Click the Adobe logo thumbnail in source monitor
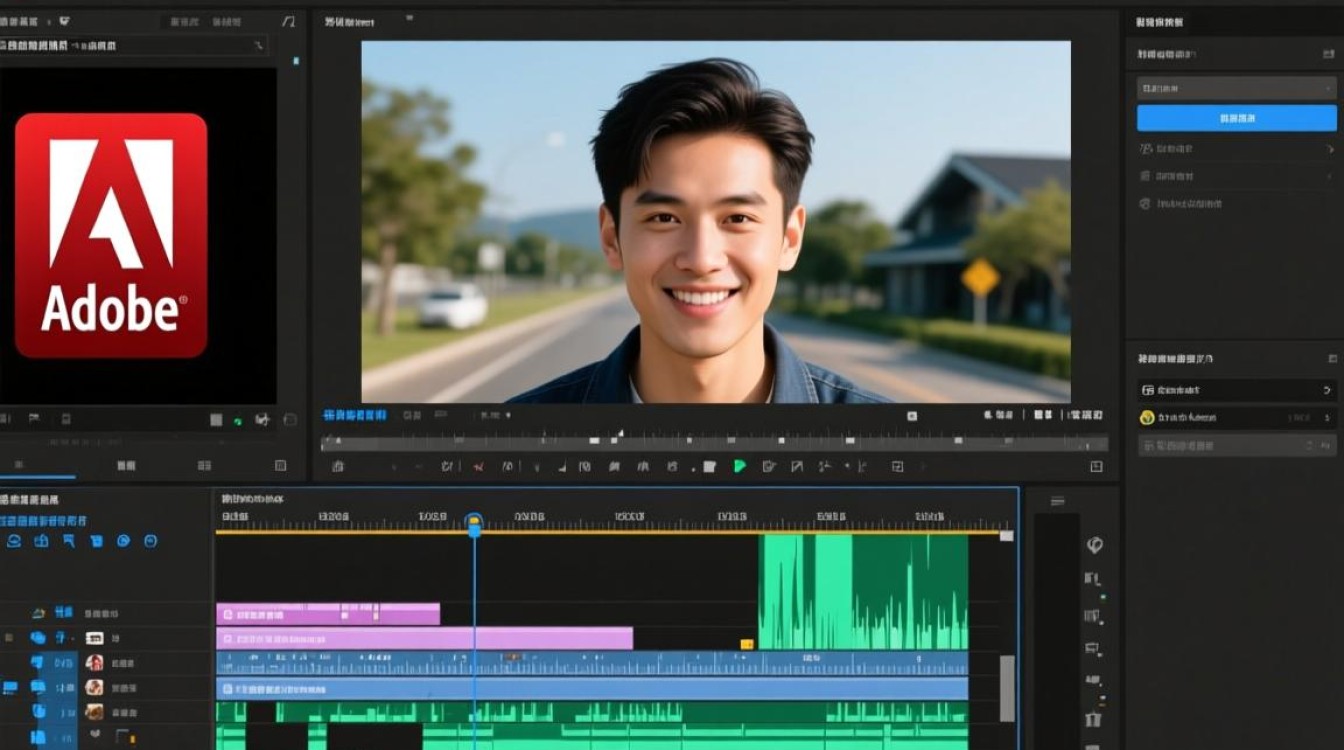 (x=111, y=236)
